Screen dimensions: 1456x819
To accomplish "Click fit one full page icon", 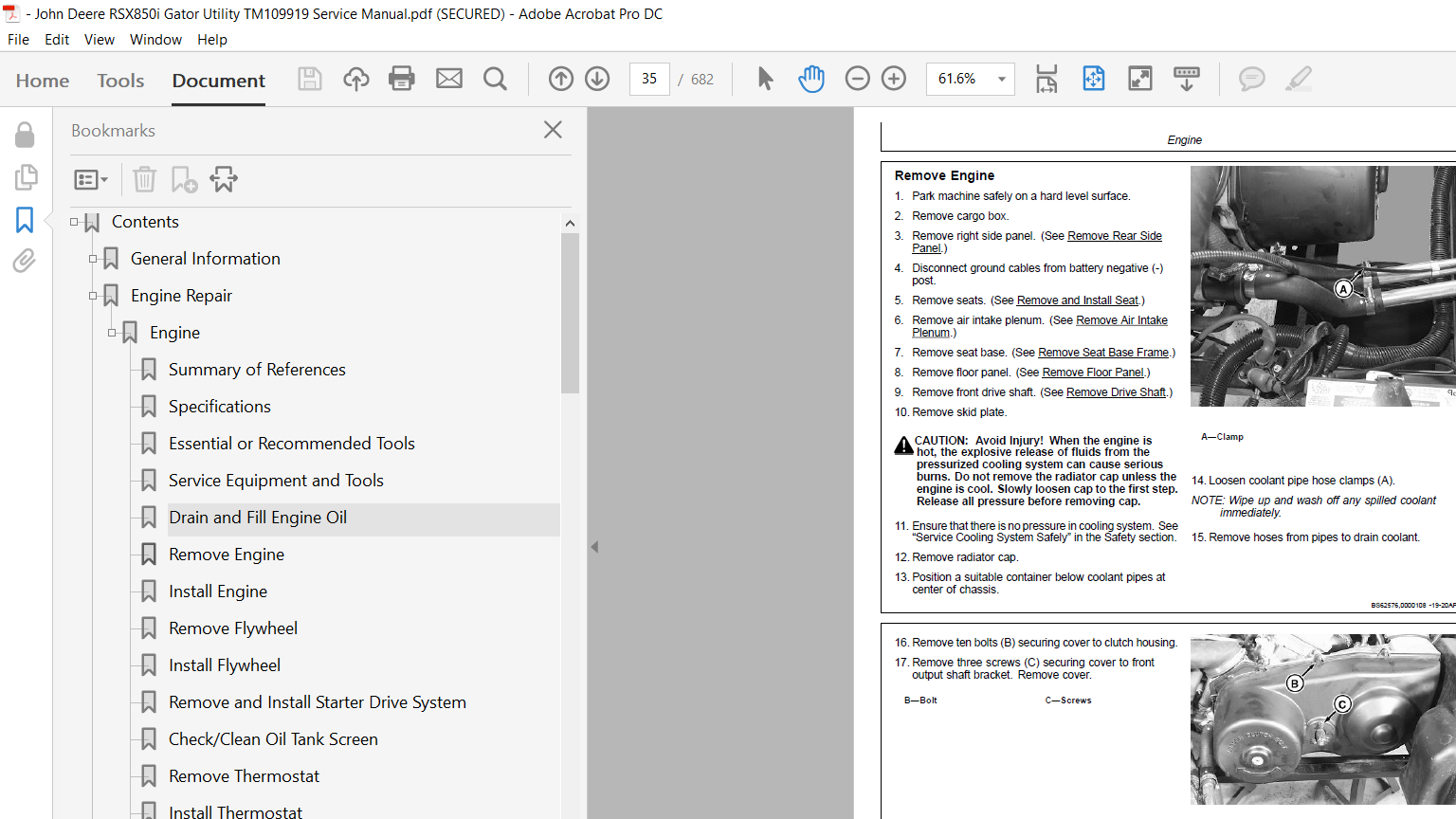I will pos(1094,79).
